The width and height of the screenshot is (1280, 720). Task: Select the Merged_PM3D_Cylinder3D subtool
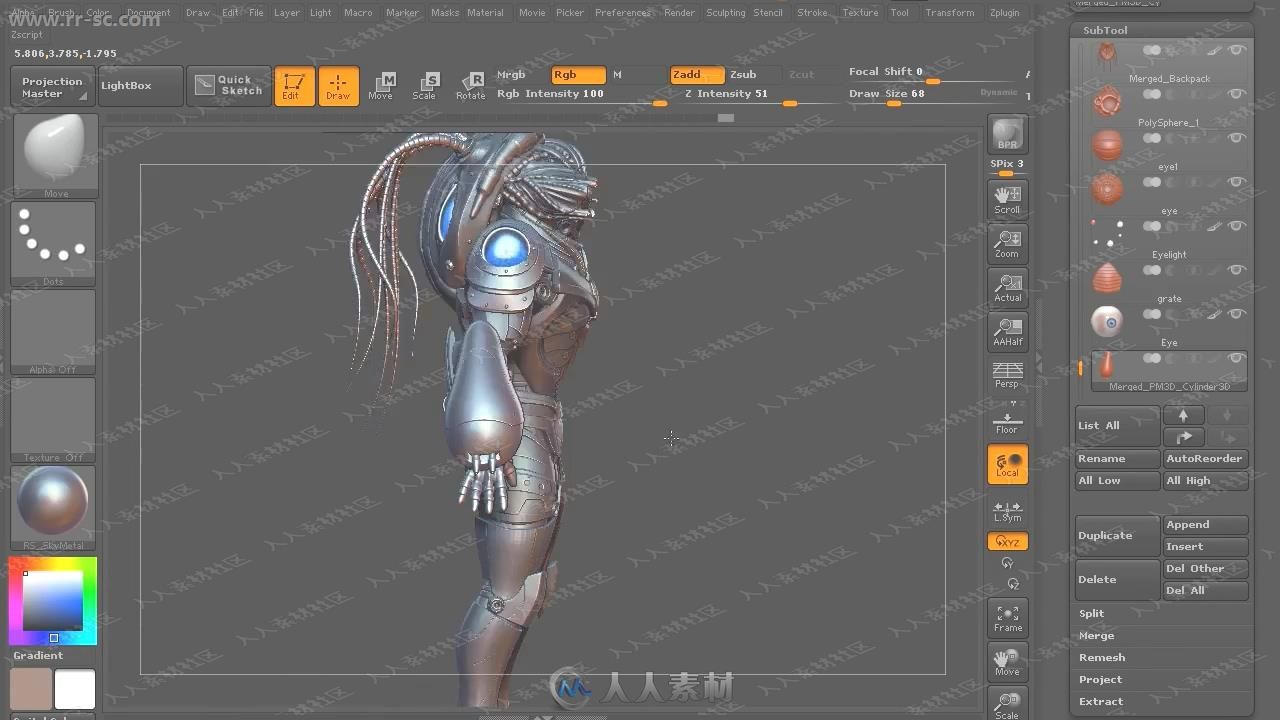point(1168,371)
